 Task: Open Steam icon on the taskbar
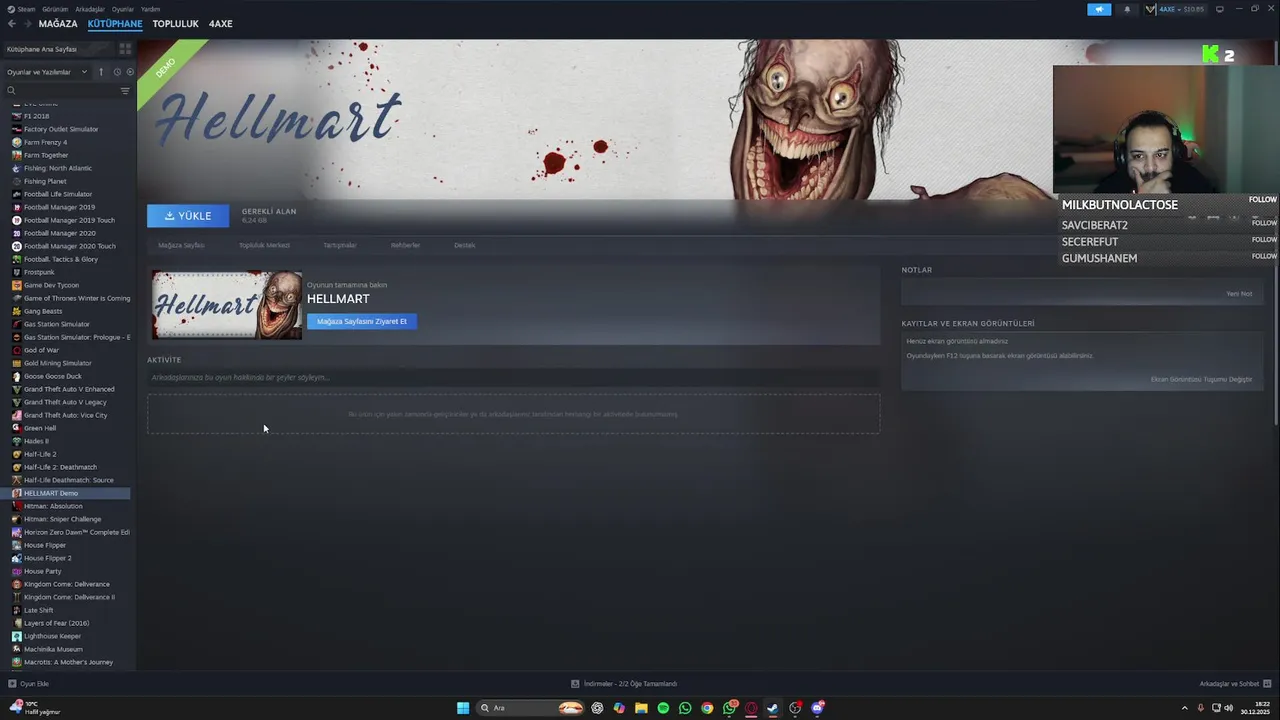(x=773, y=708)
